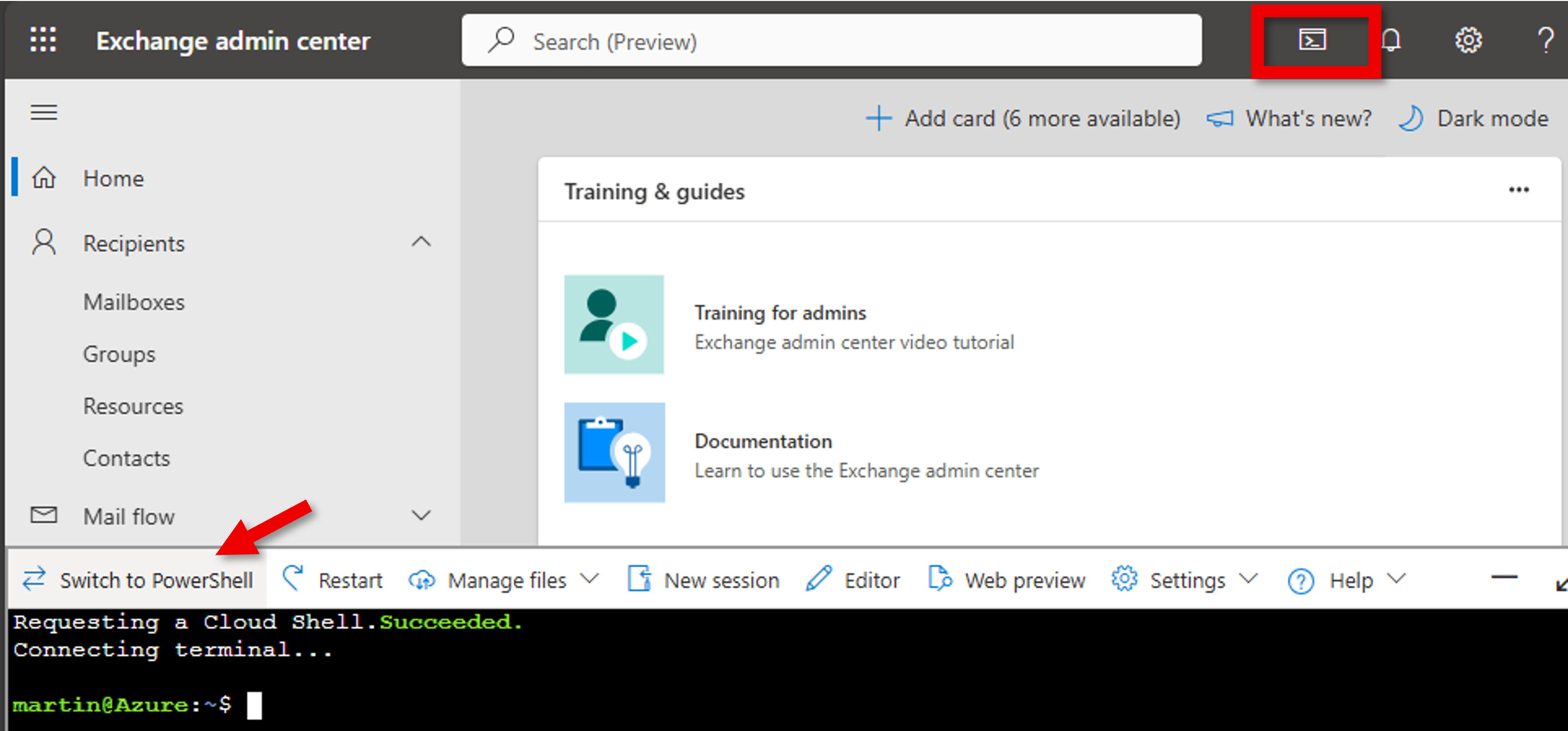Select Mailboxes under Recipients

(133, 301)
